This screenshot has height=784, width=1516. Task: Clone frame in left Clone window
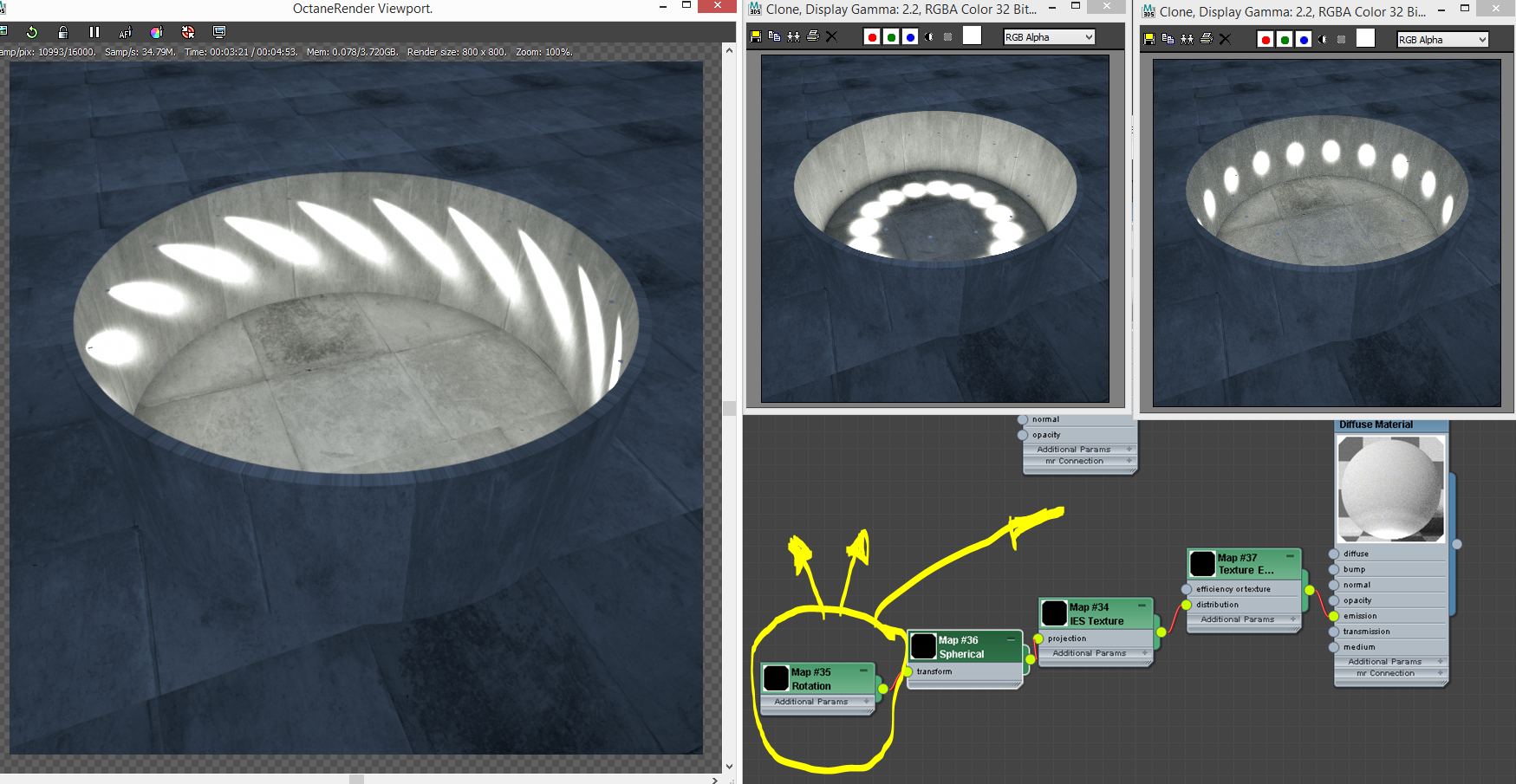[793, 36]
